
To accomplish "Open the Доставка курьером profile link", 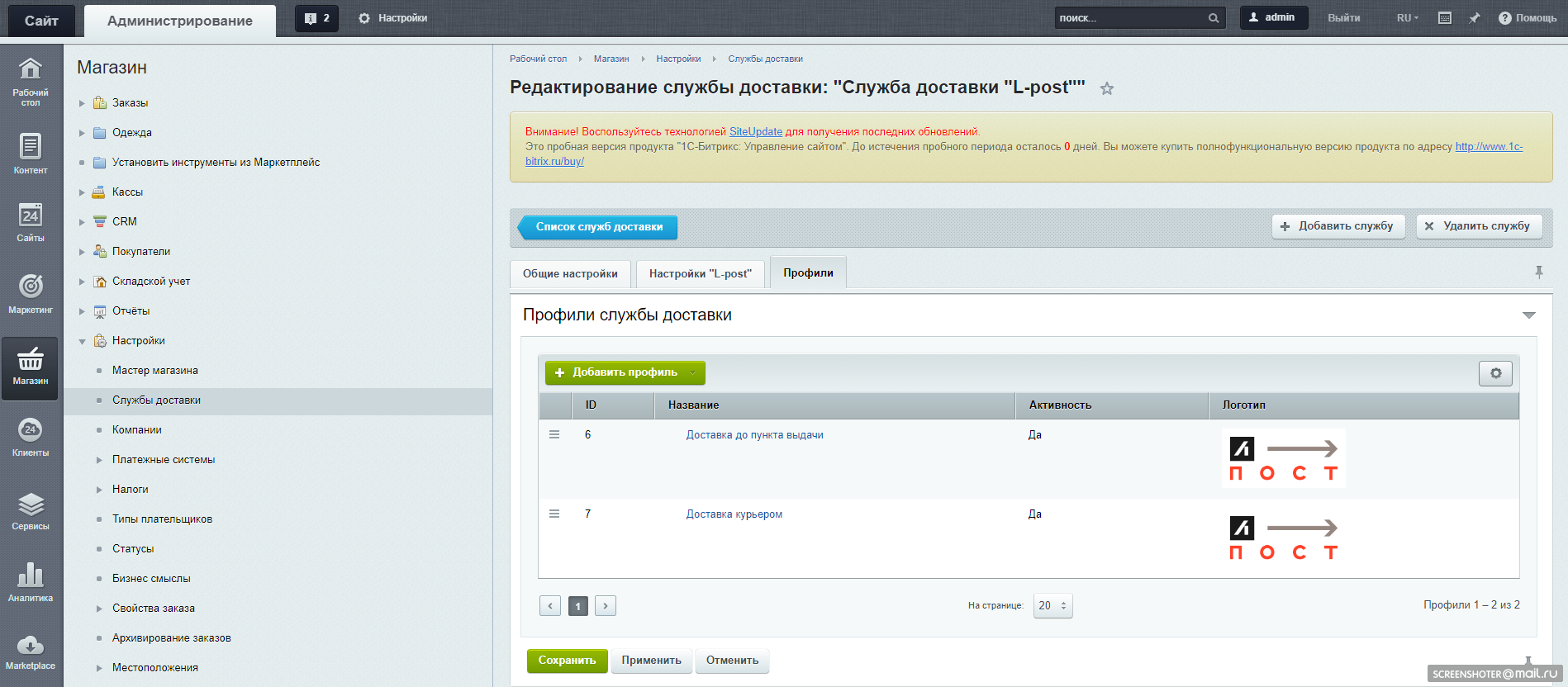I will click(734, 514).
